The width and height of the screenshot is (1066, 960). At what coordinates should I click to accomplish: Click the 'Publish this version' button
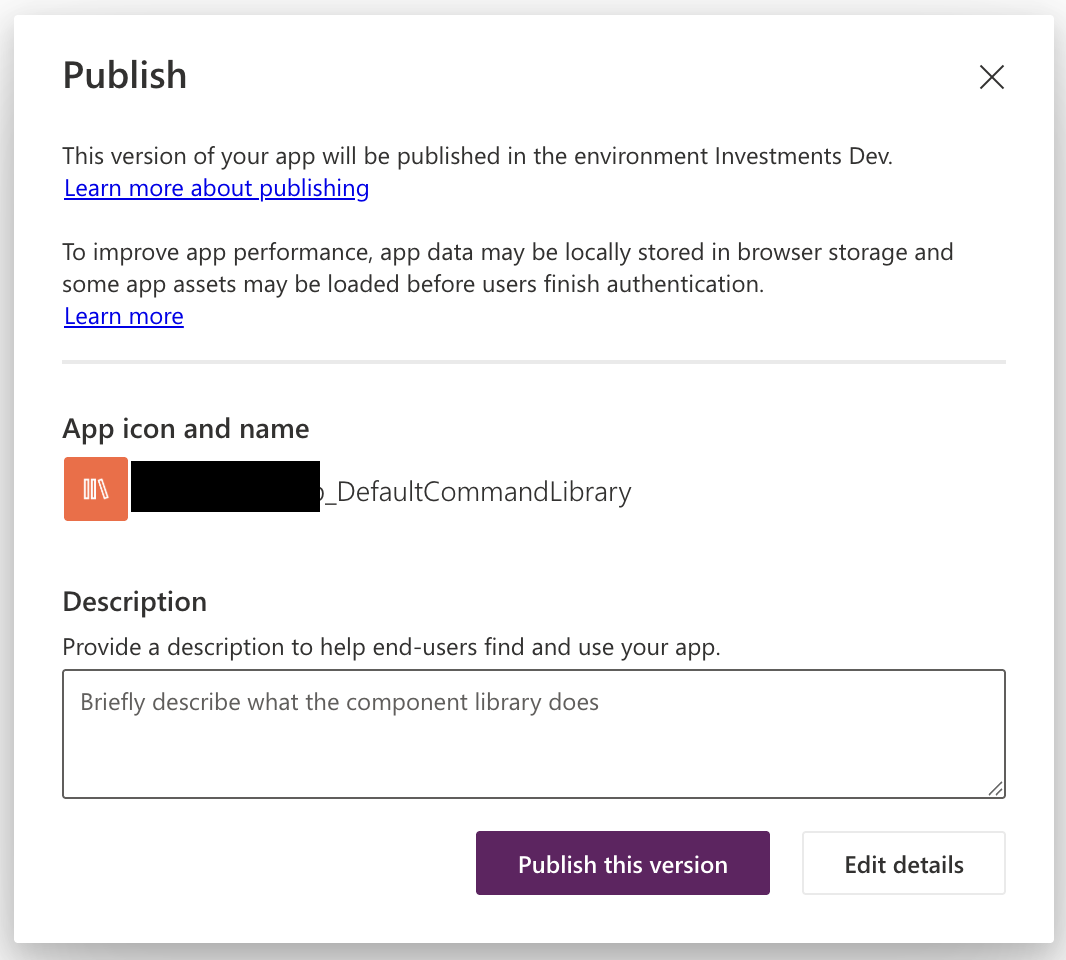(622, 863)
